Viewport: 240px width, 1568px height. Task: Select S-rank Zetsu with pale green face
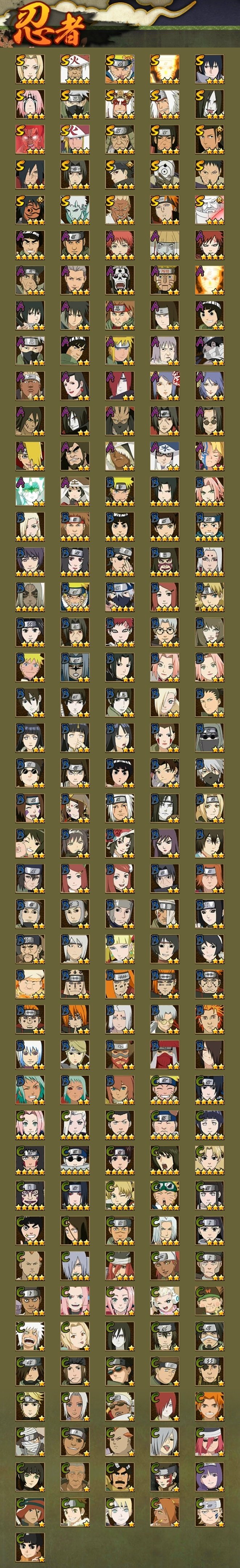75,210
